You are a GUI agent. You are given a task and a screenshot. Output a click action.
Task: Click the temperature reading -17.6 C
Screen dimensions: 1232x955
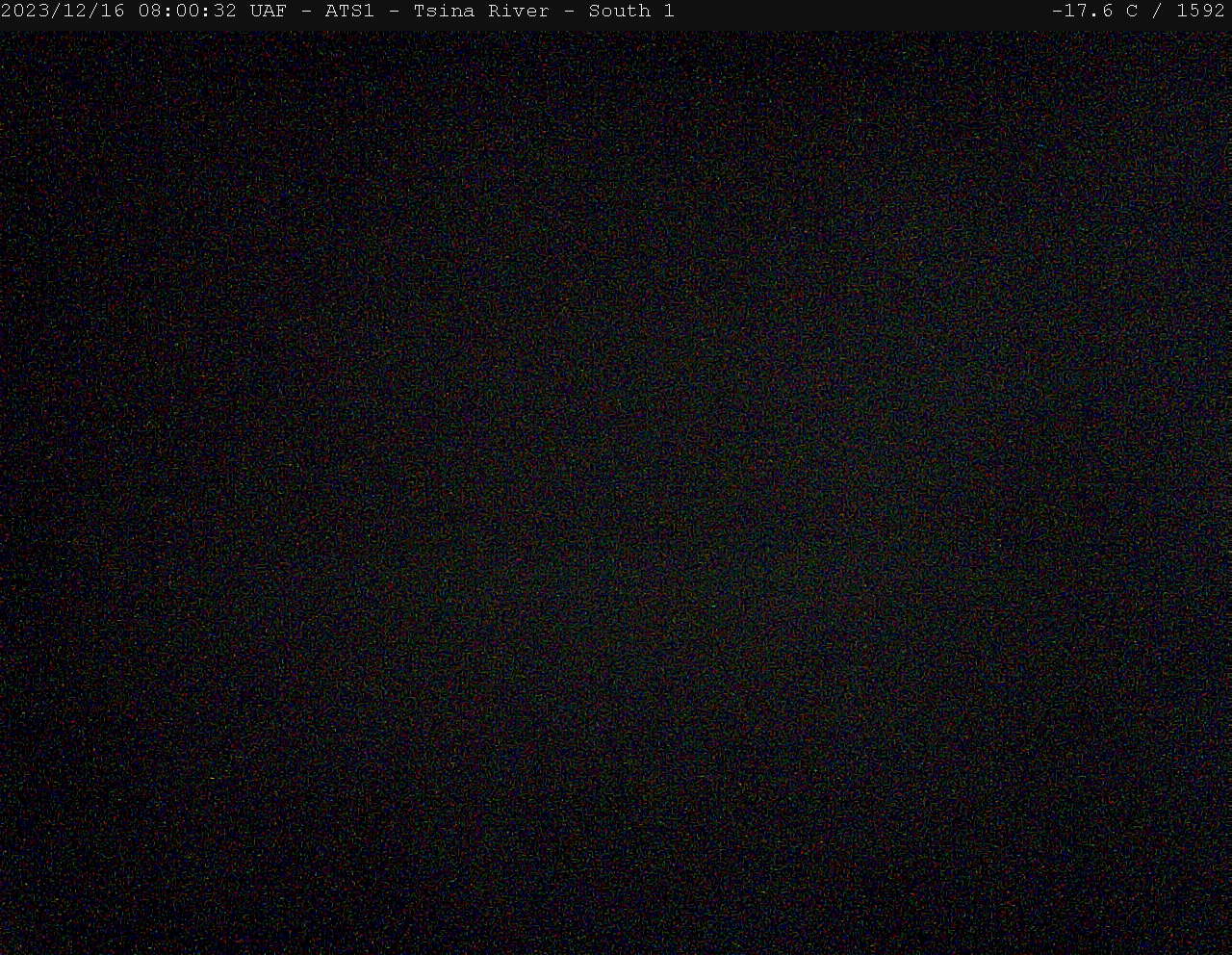[1095, 12]
